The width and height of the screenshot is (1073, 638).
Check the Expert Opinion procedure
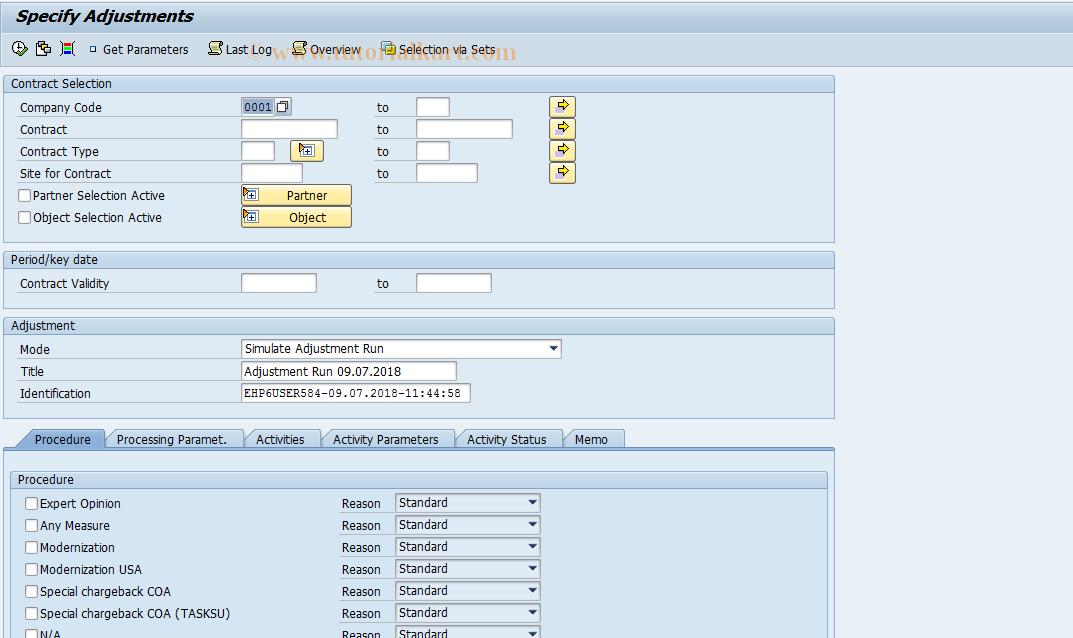31,503
